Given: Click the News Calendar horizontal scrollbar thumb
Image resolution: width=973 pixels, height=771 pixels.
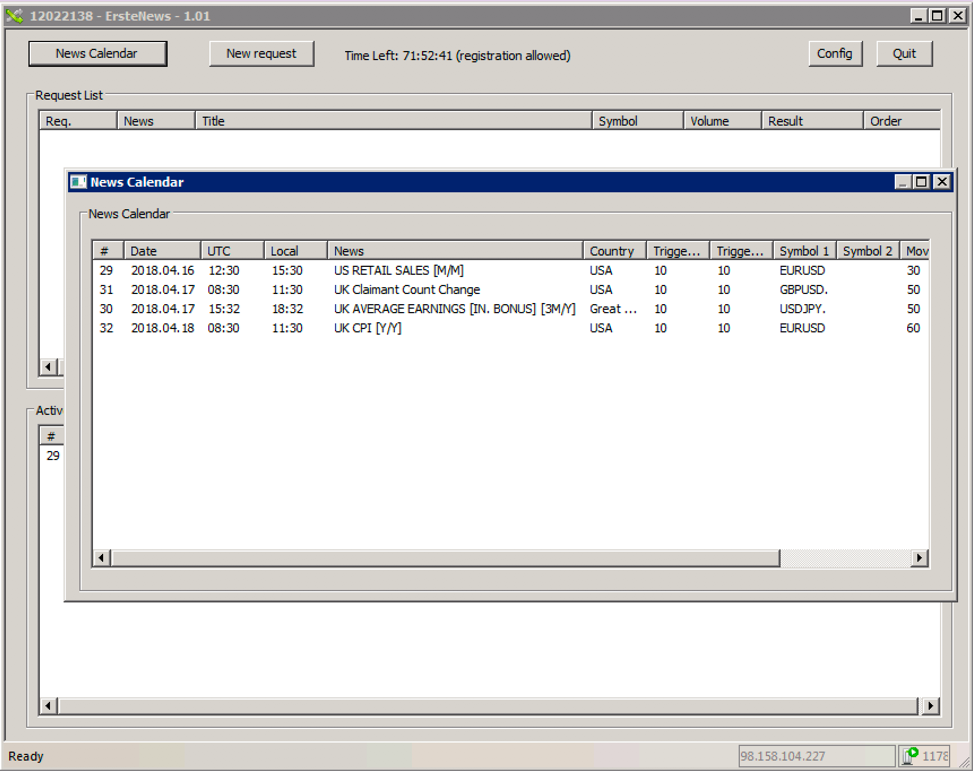Looking at the screenshot, I should 445,558.
